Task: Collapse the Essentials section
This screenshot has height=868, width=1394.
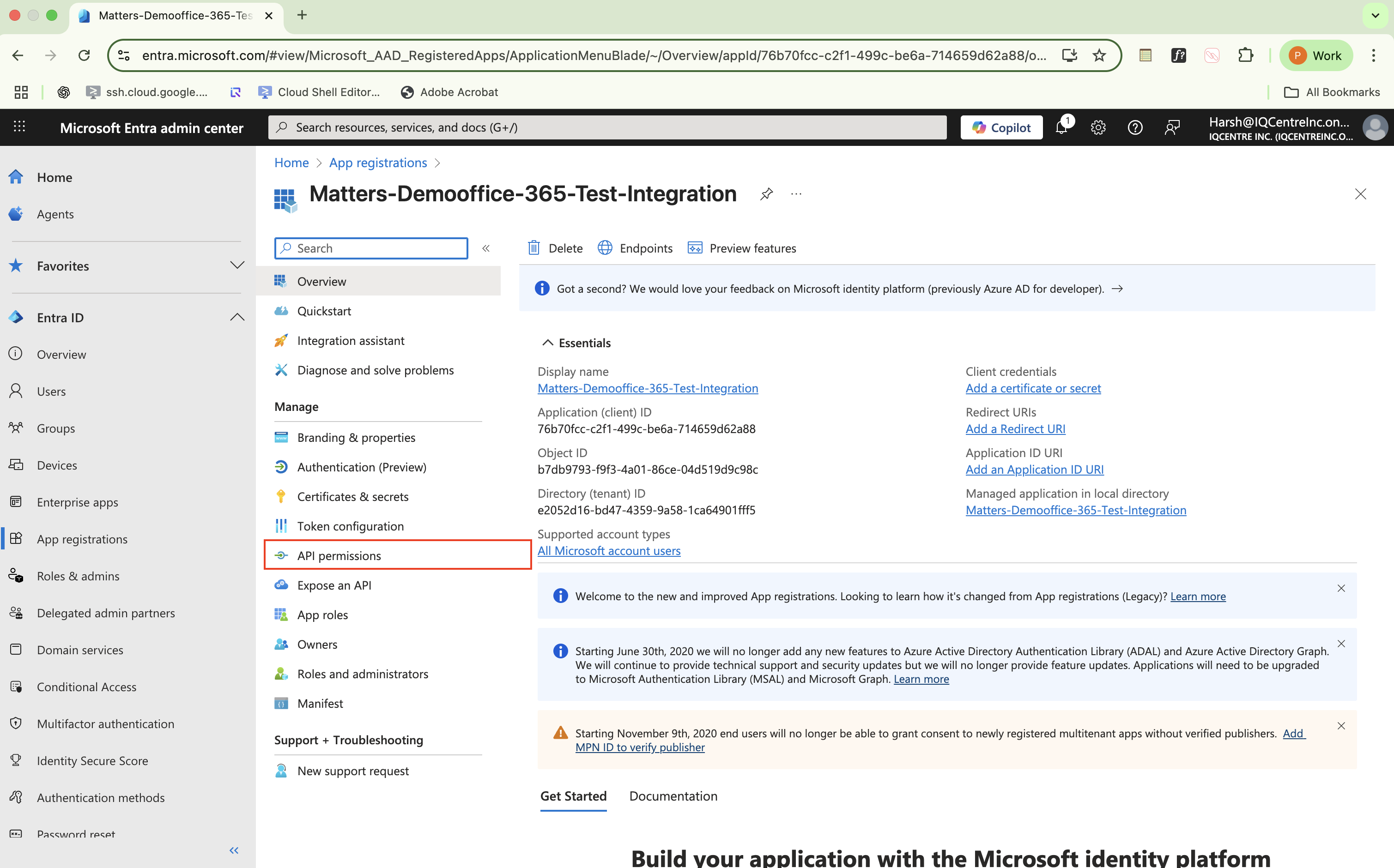Action: click(x=548, y=343)
